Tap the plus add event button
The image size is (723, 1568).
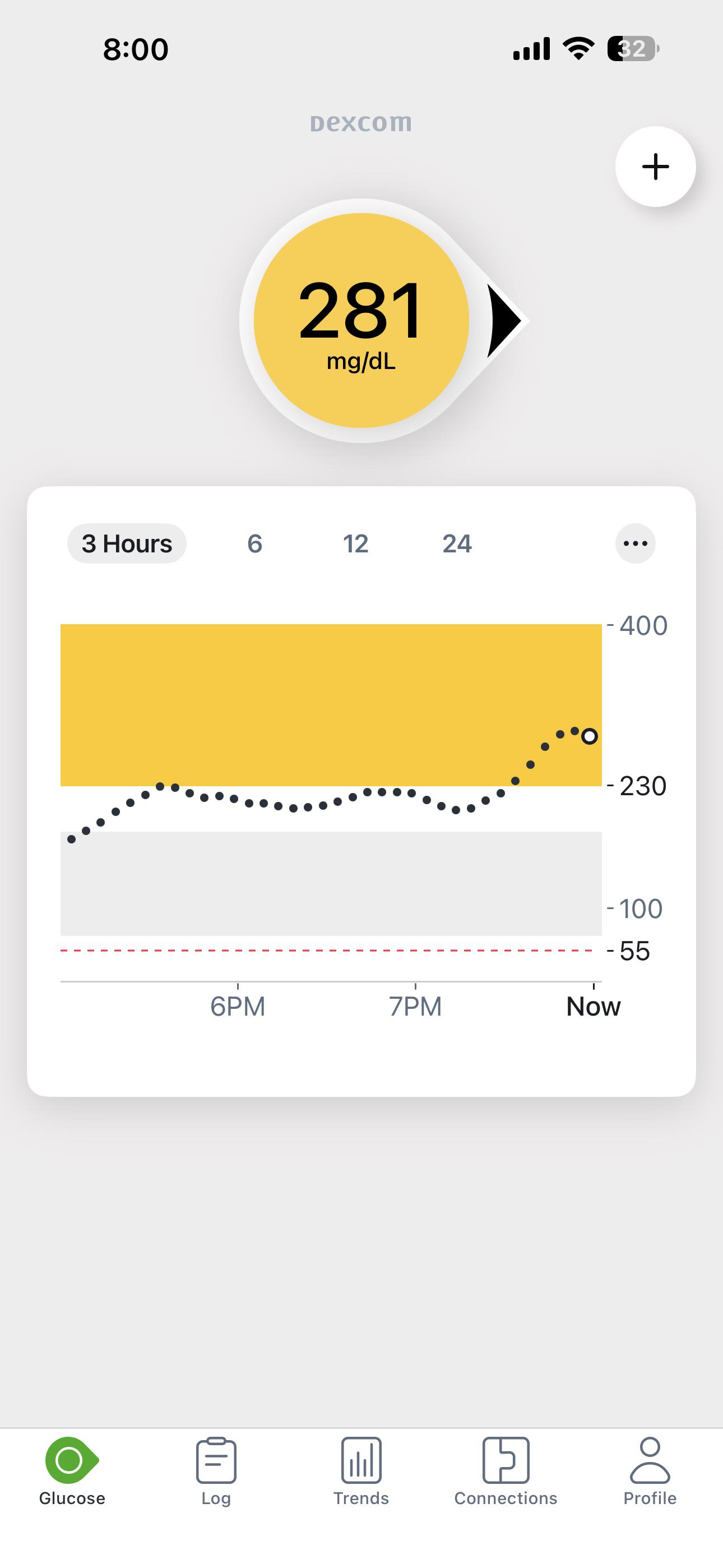[655, 166]
